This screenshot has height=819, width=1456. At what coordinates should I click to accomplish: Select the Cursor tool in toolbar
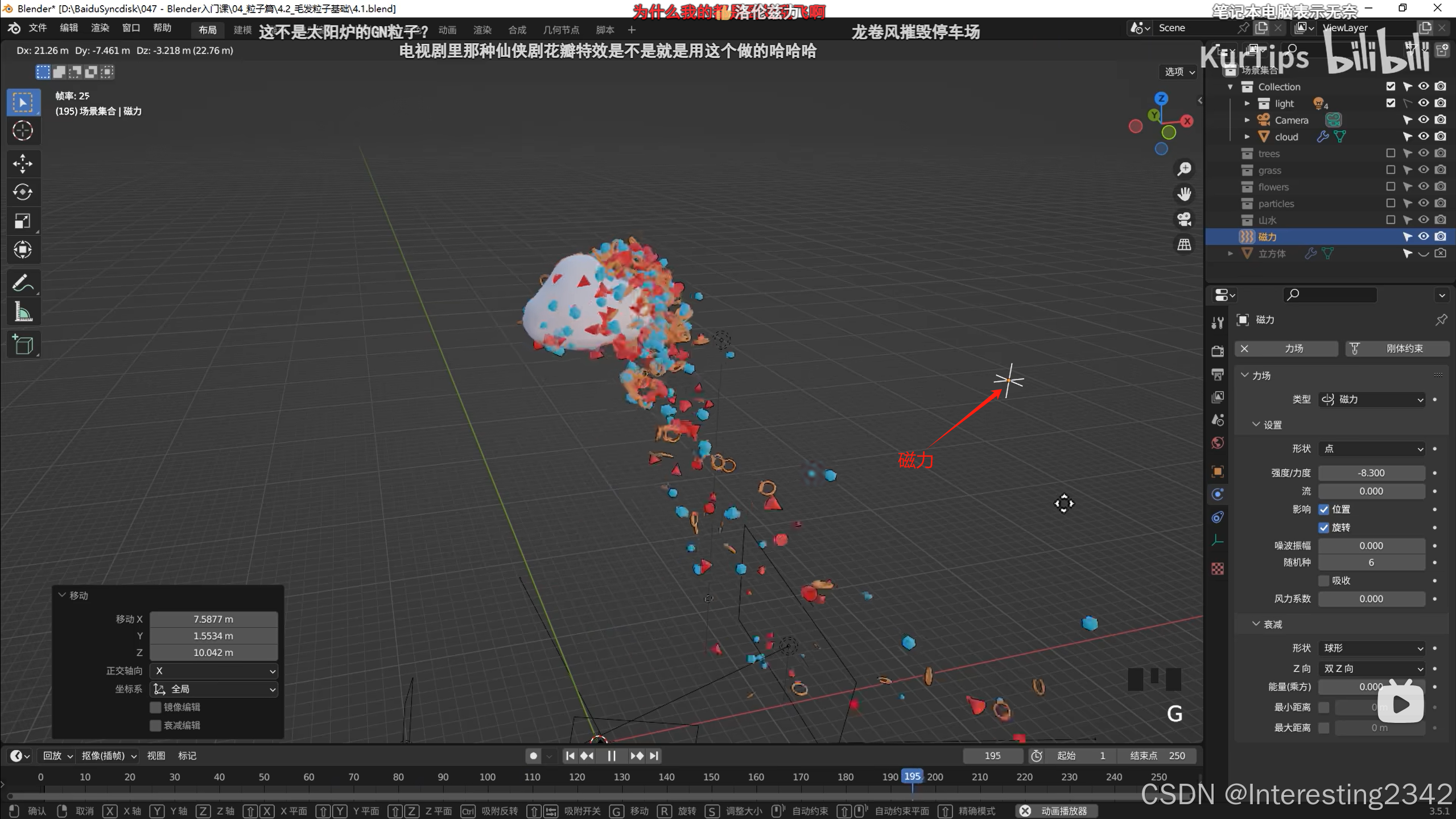pyautogui.click(x=23, y=131)
